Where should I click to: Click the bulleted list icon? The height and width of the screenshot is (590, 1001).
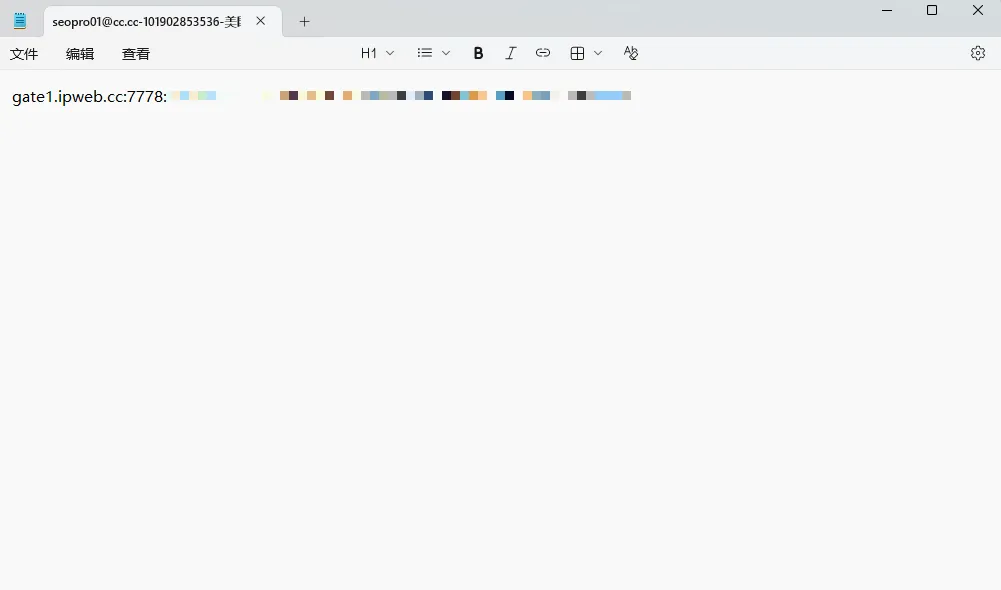click(x=425, y=53)
